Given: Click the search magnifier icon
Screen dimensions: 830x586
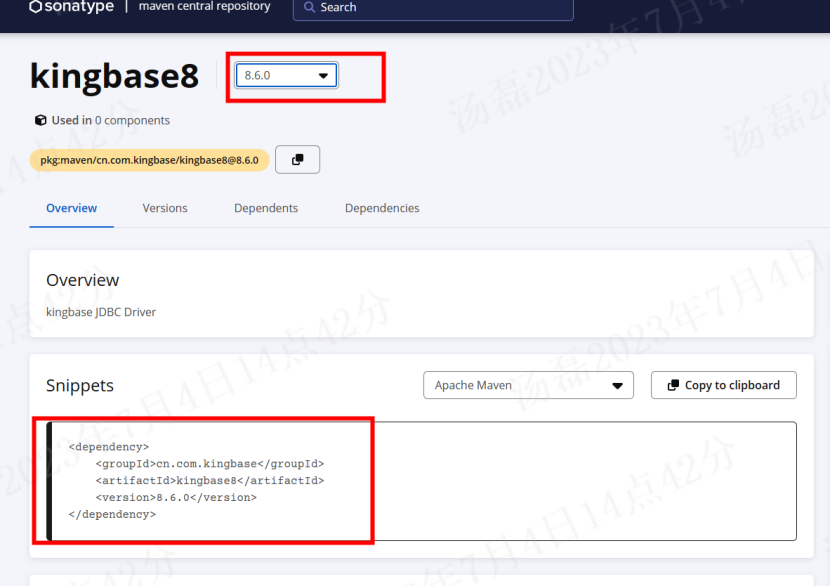Looking at the screenshot, I should 309,7.
